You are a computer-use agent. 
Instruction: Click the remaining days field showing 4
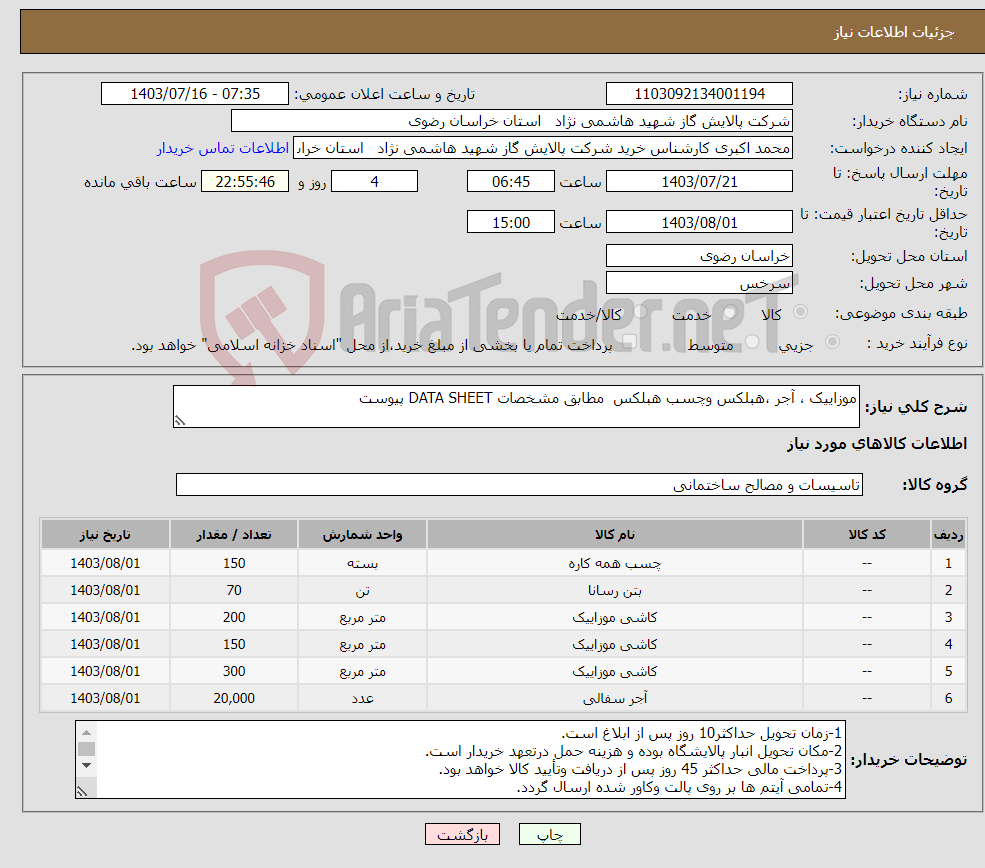click(x=374, y=182)
